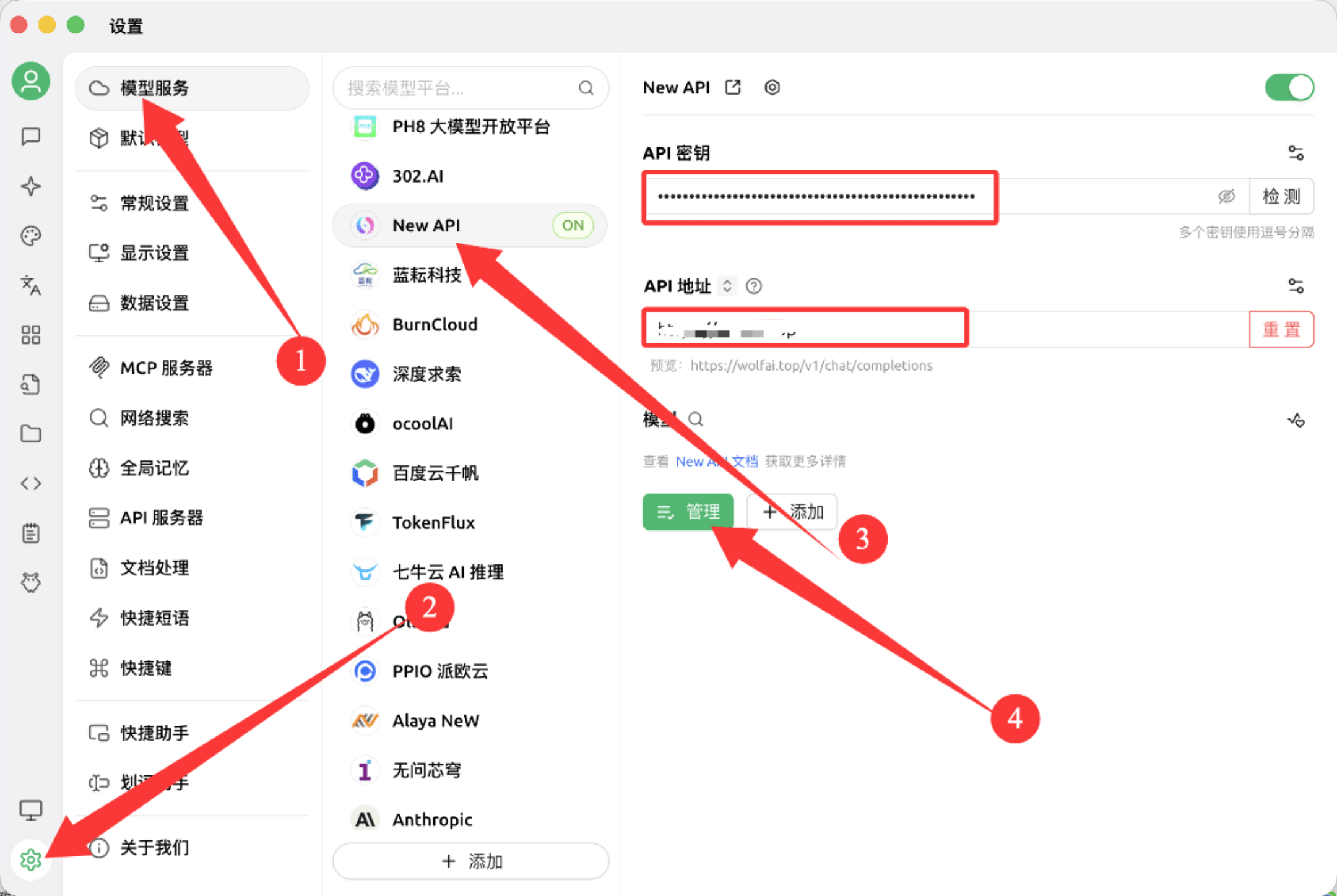The image size is (1337, 896).
Task: Open 快捷短语 settings section
Action: (192, 618)
